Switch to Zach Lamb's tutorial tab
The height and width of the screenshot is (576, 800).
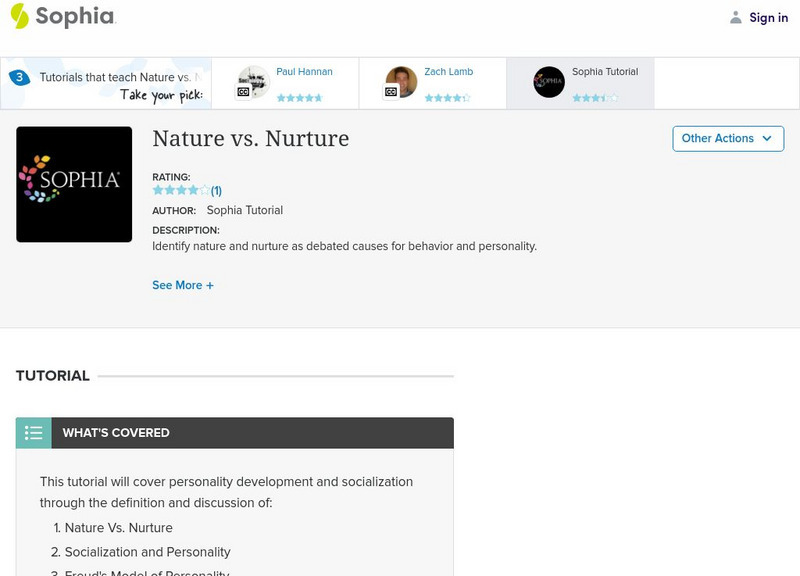[448, 72]
